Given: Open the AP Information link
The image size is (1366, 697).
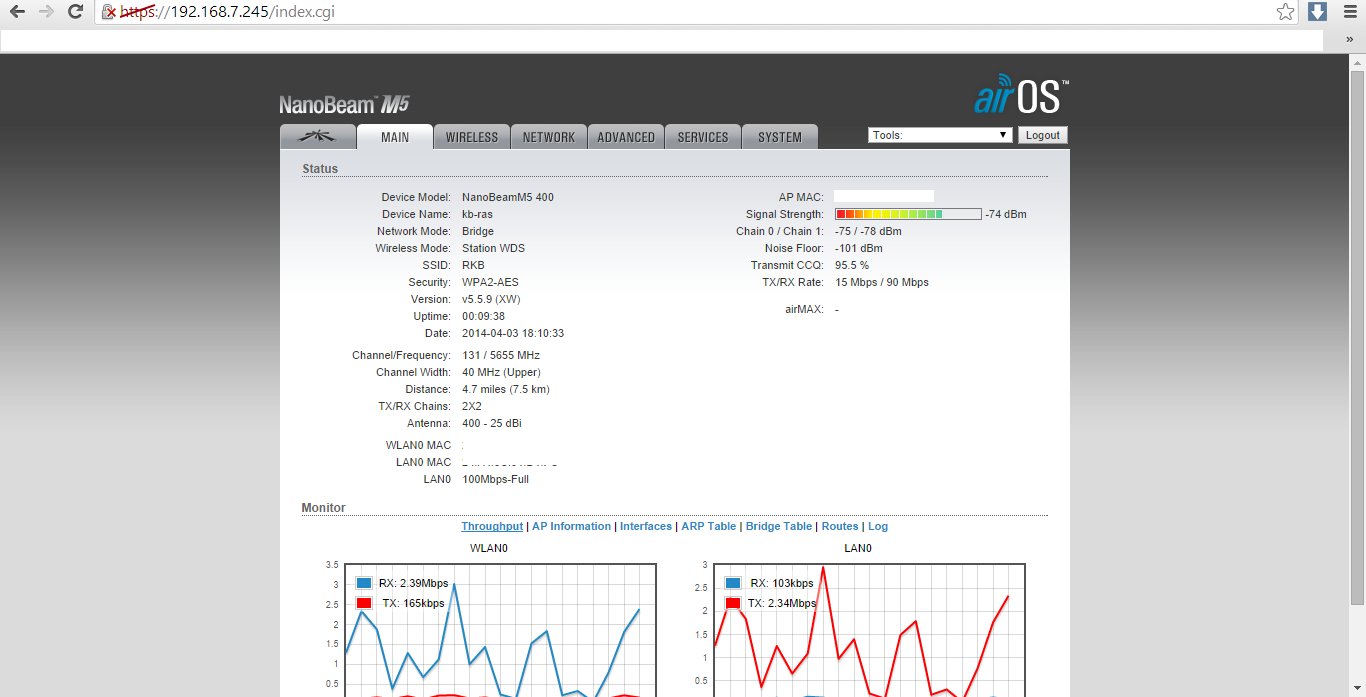Looking at the screenshot, I should pyautogui.click(x=571, y=526).
